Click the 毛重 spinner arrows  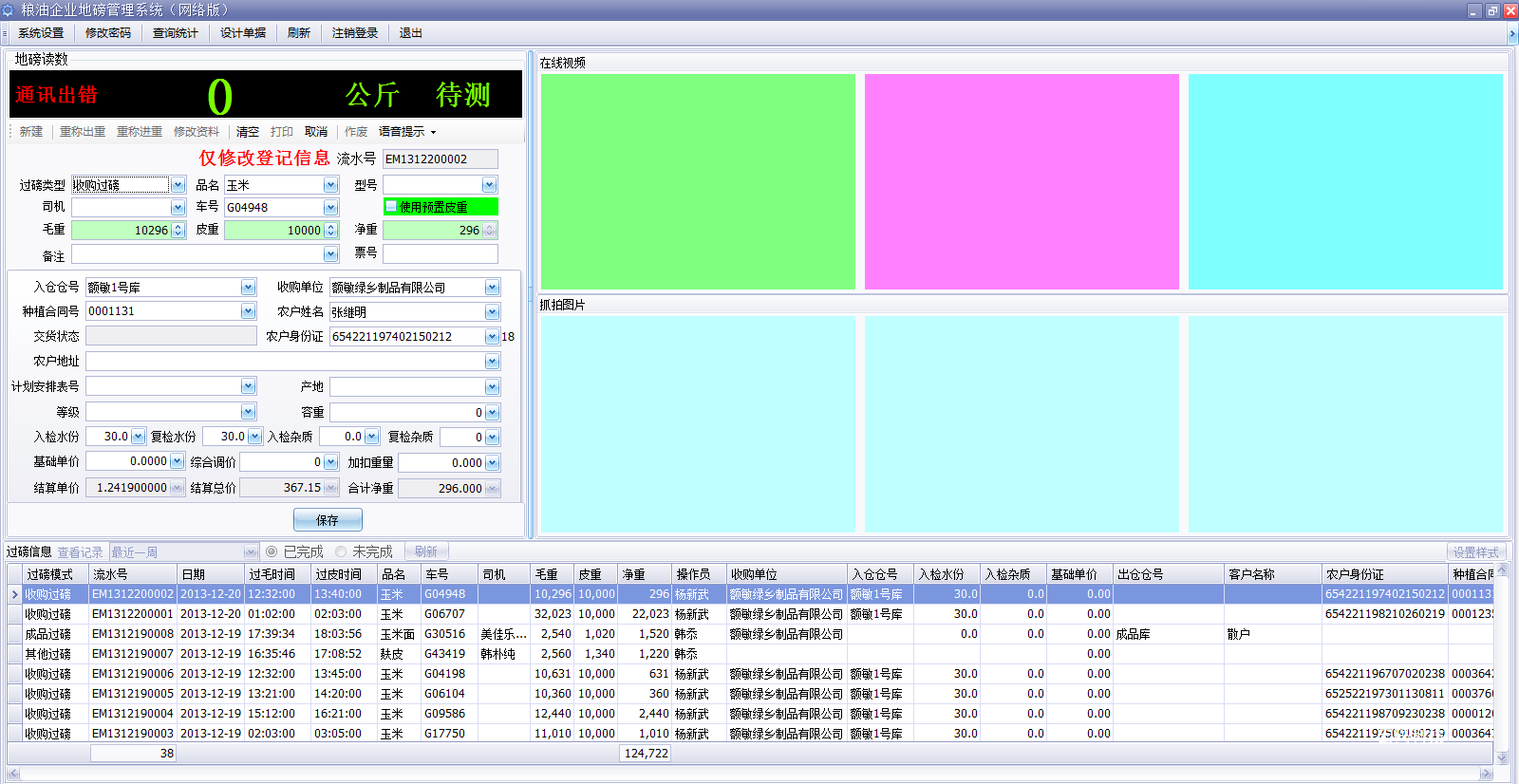click(178, 230)
